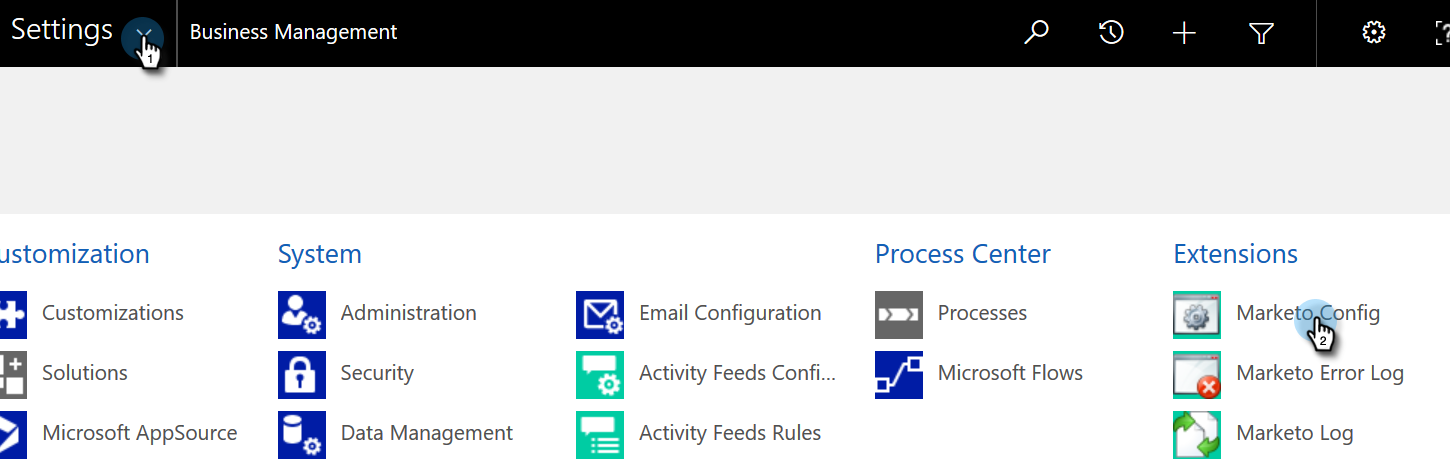Click the Microsoft Flows icon
The image size is (1450, 470).
(x=898, y=375)
